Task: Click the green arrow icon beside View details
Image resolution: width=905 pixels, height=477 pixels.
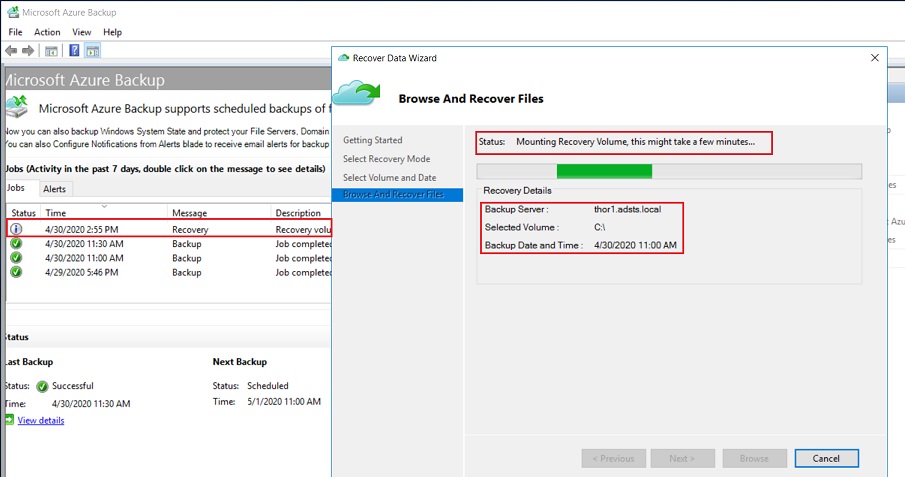Action: 10,420
